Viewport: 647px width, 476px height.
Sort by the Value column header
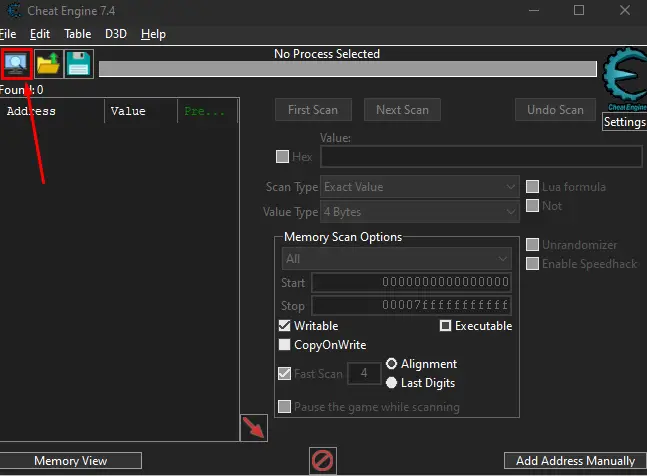click(x=141, y=111)
